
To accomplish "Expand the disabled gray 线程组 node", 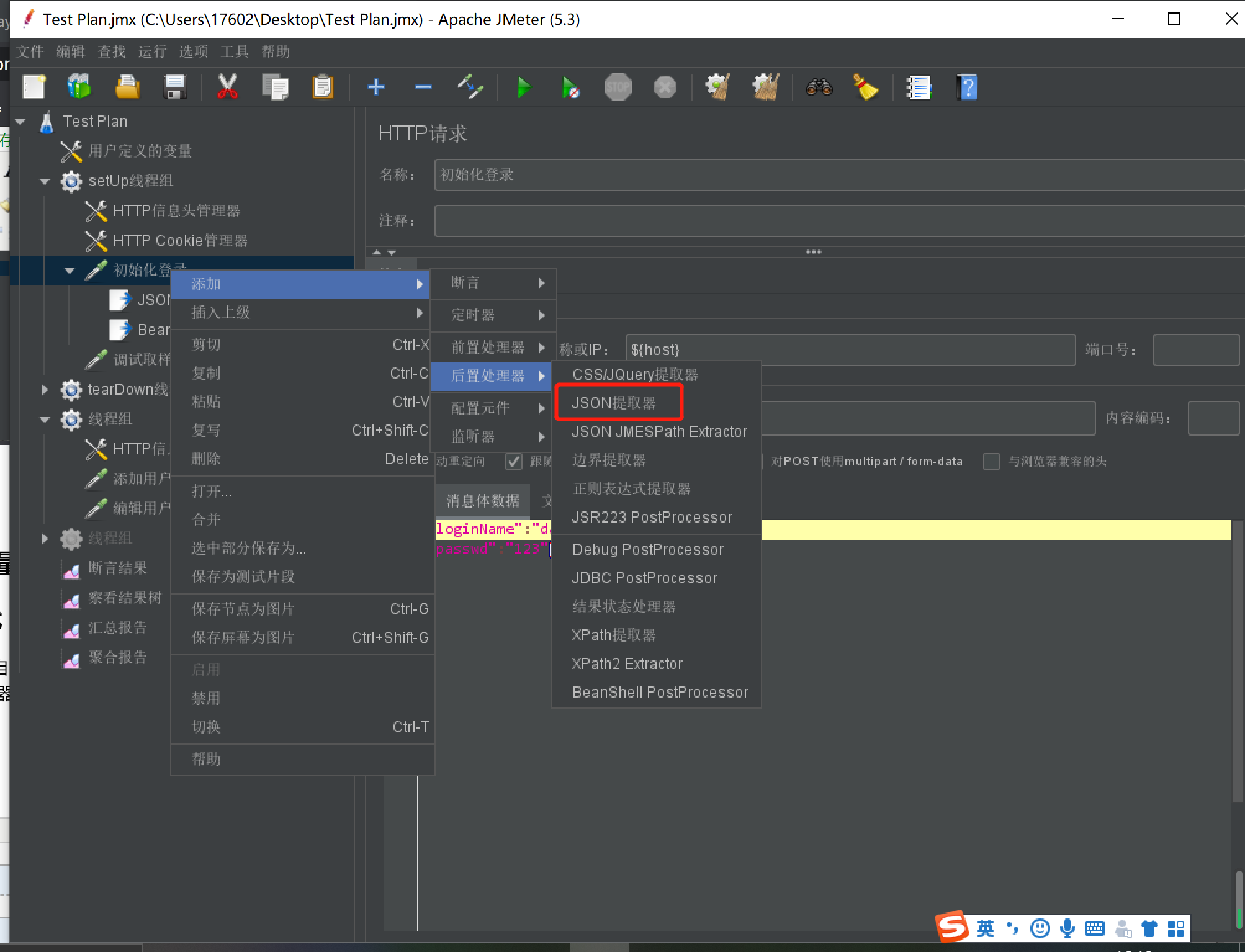I will [45, 539].
